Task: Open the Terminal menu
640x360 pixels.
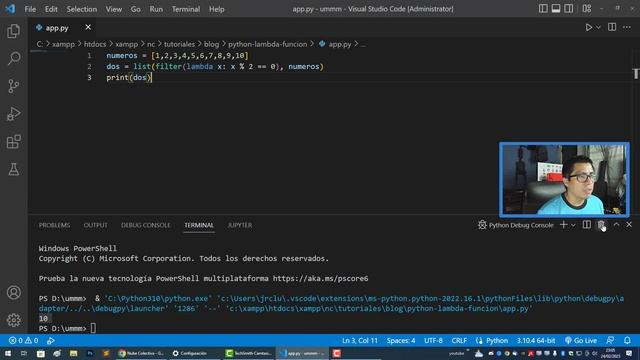Action: click(186, 9)
